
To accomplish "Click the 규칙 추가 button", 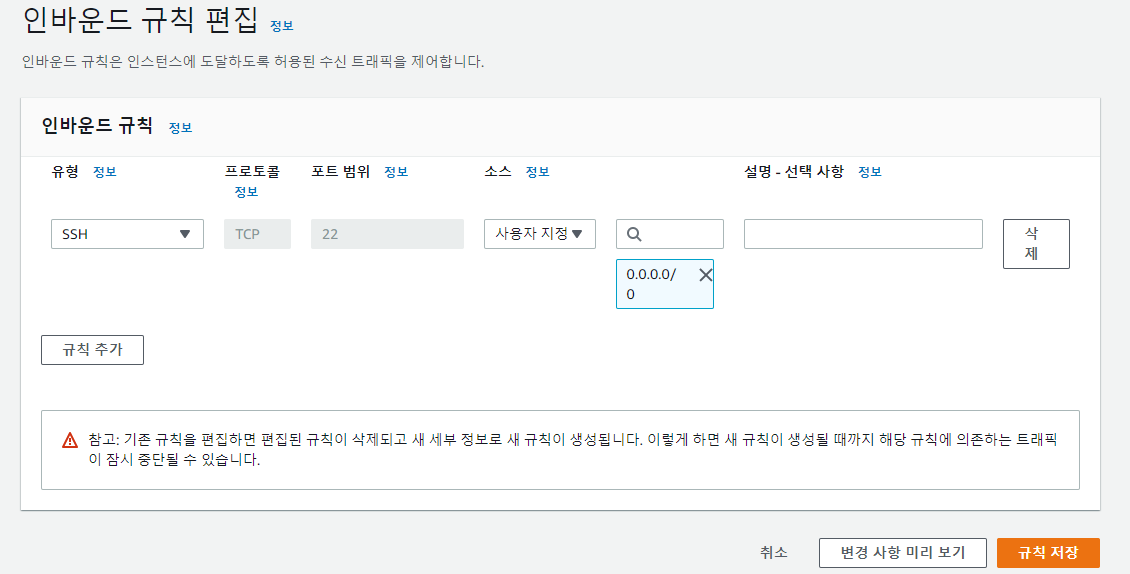I will pyautogui.click(x=92, y=350).
